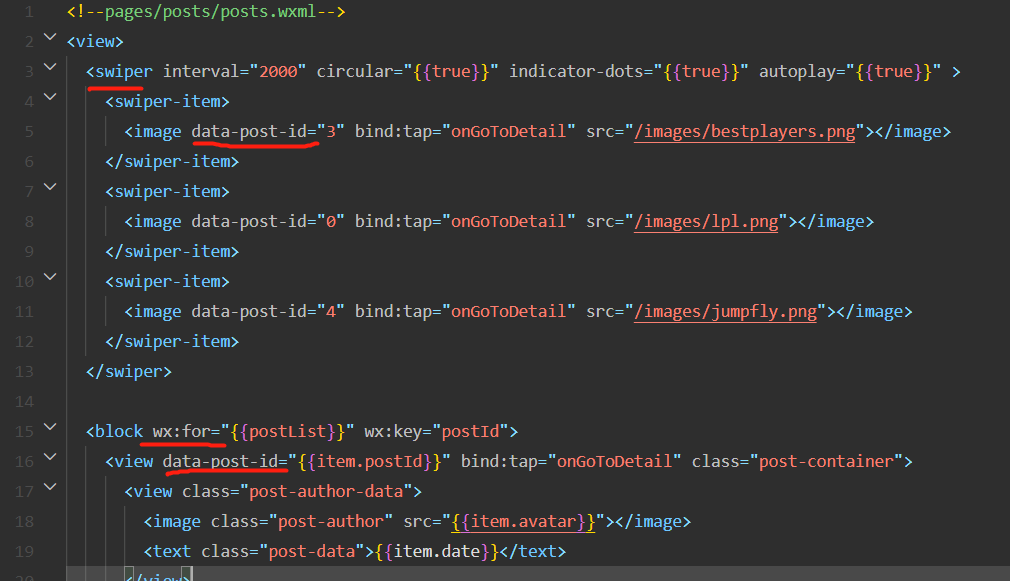This screenshot has height=581, width=1010.
Task: Click onGoToDetail handler on line 8
Action: pos(508,222)
